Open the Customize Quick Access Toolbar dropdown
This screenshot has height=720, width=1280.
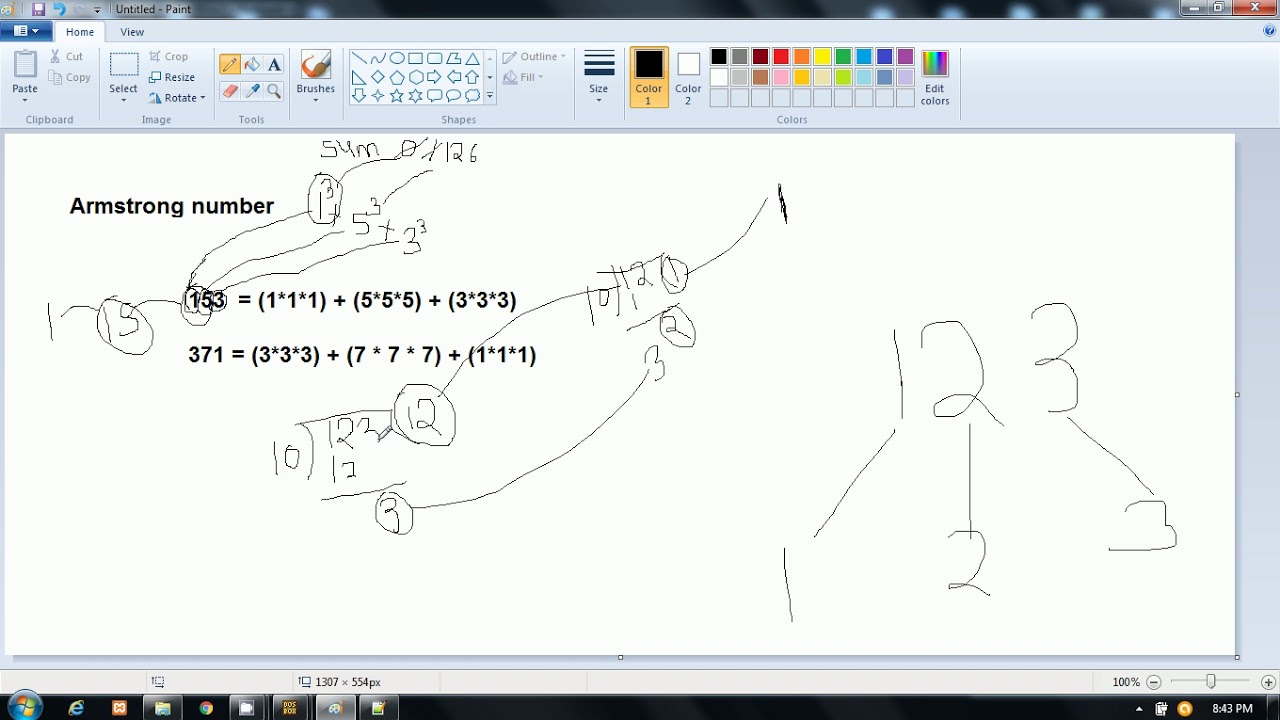pyautogui.click(x=97, y=10)
